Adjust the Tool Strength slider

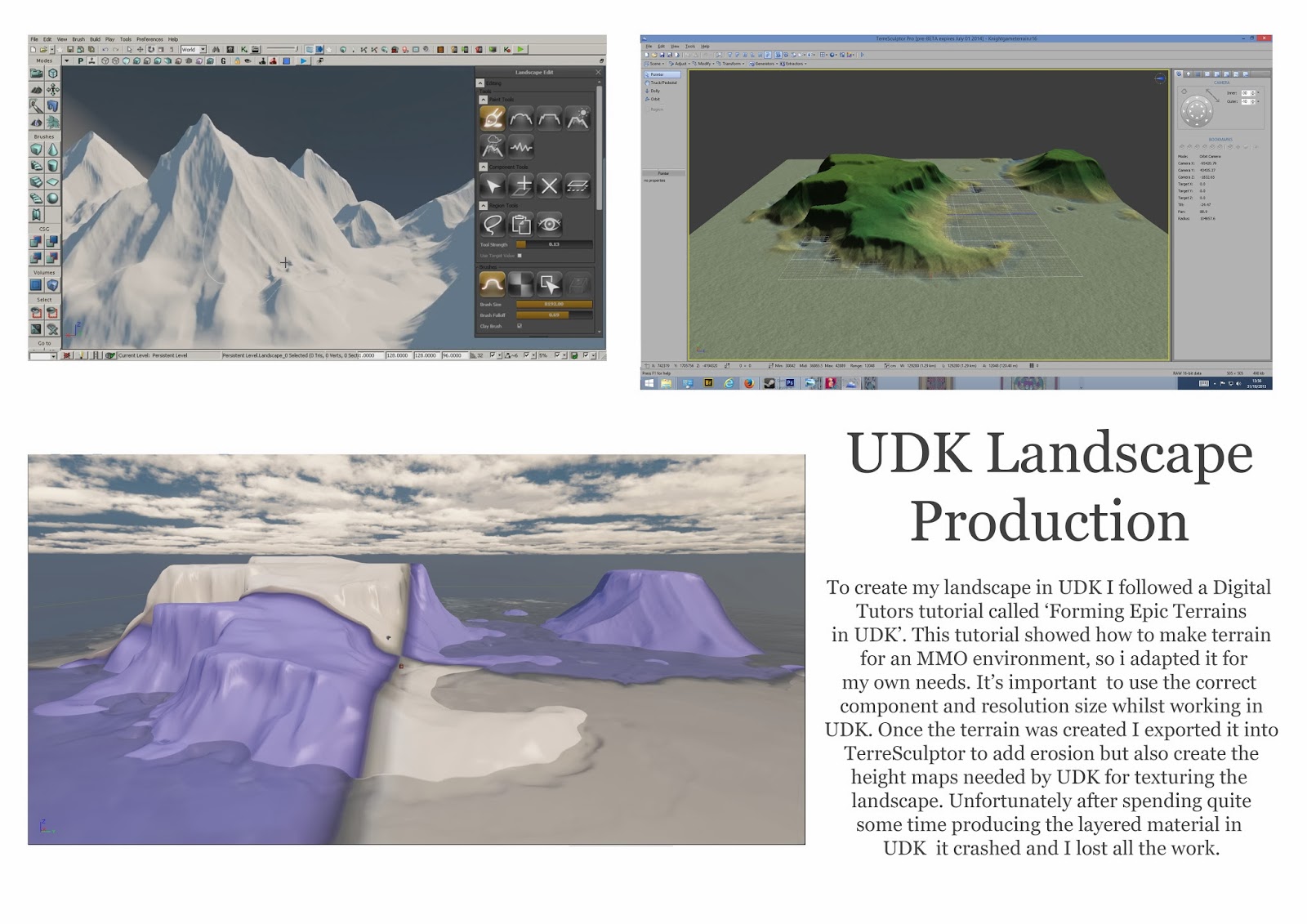click(x=554, y=244)
